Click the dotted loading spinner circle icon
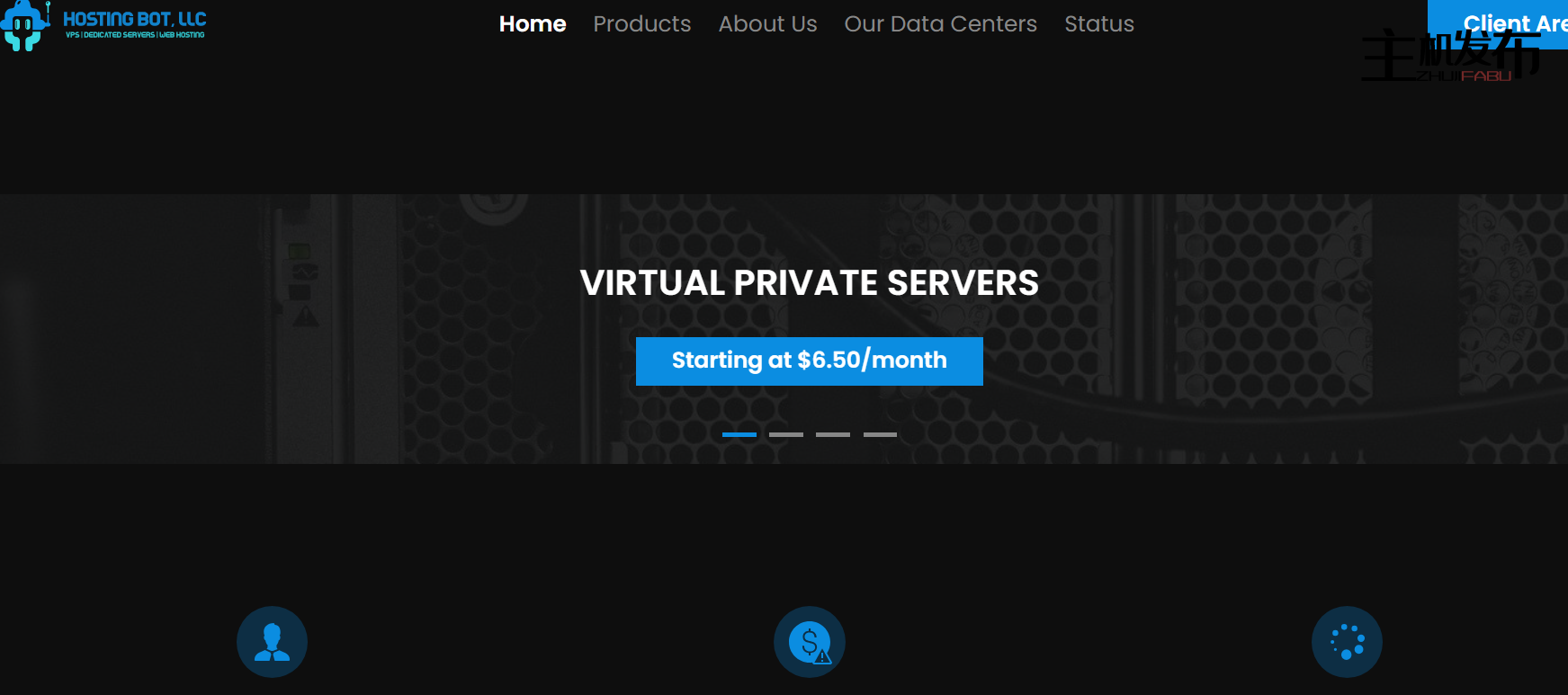This screenshot has height=695, width=1568. pyautogui.click(x=1347, y=642)
